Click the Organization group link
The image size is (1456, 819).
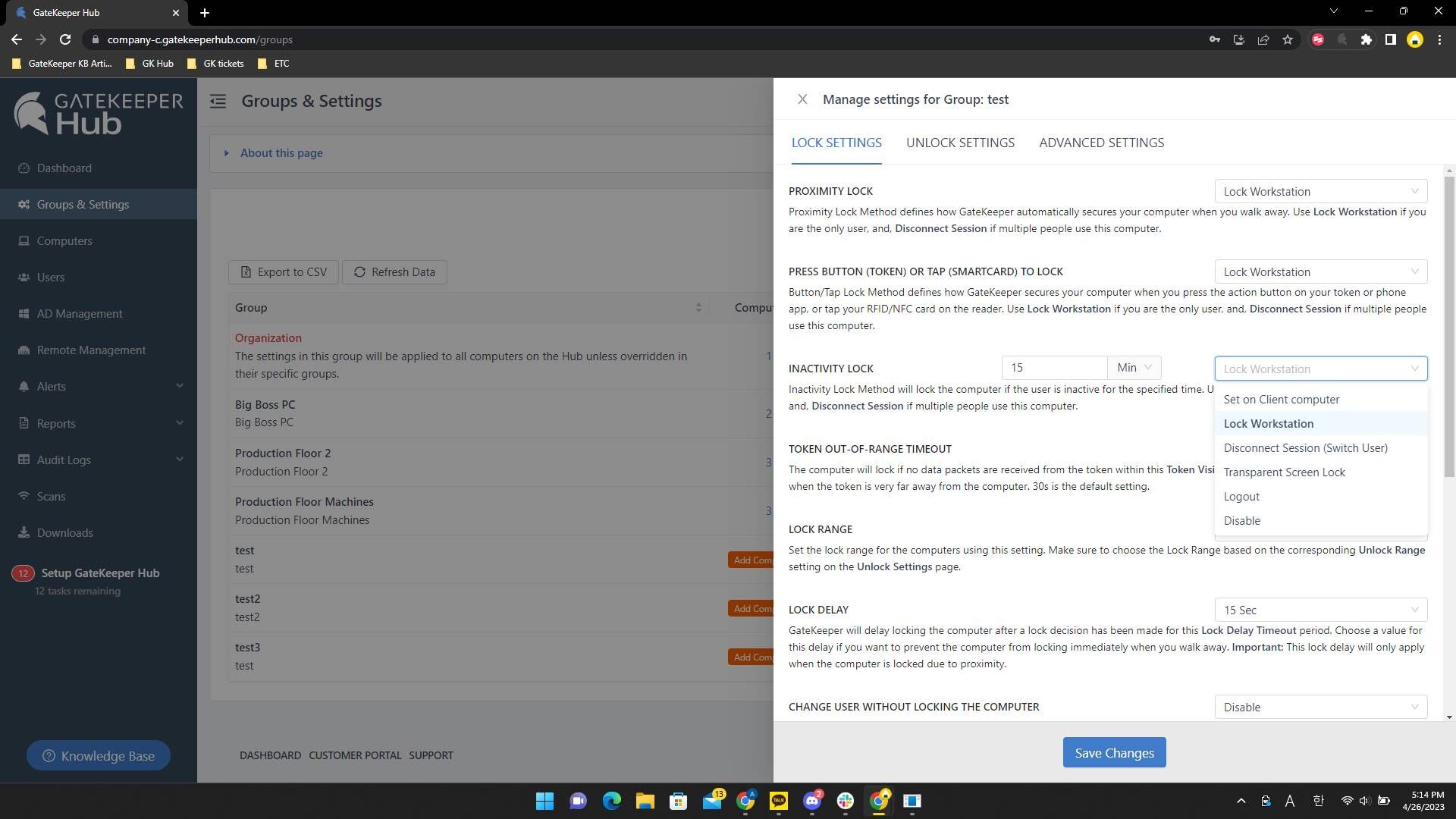[268, 338]
